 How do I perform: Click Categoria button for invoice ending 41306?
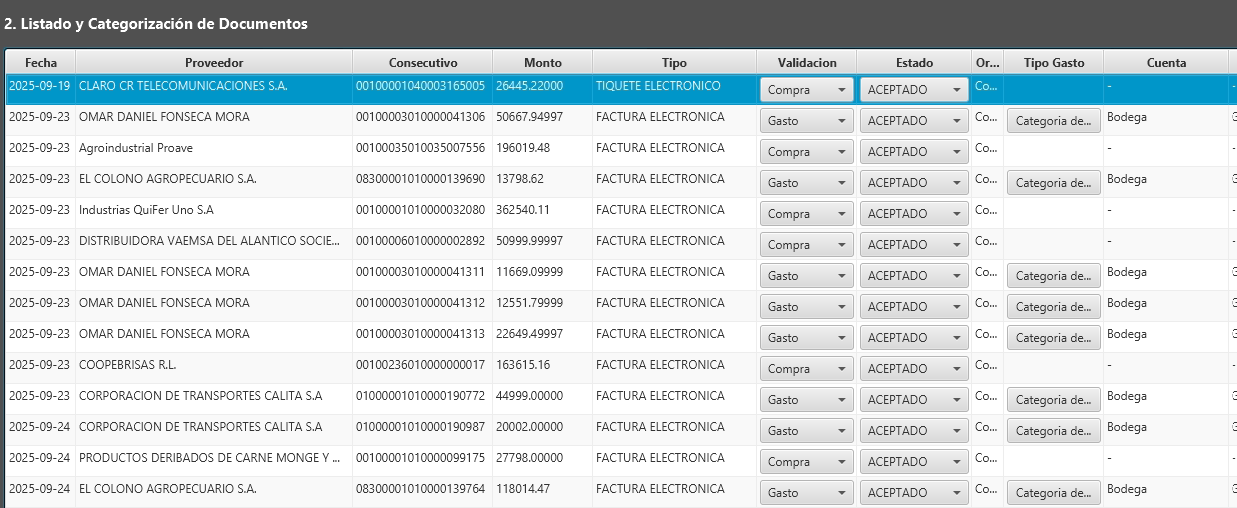point(1053,121)
